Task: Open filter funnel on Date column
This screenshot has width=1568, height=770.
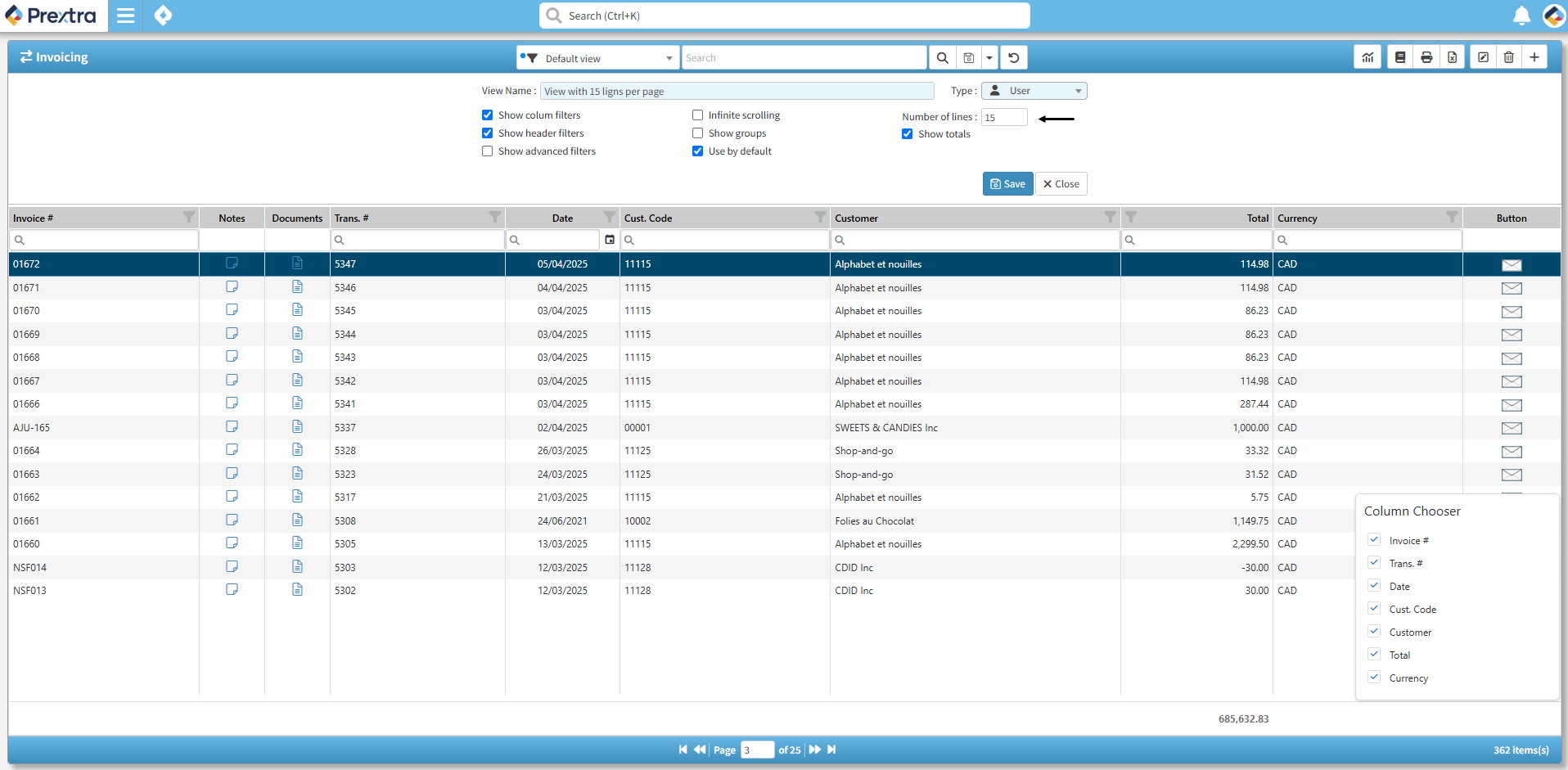Action: click(609, 218)
